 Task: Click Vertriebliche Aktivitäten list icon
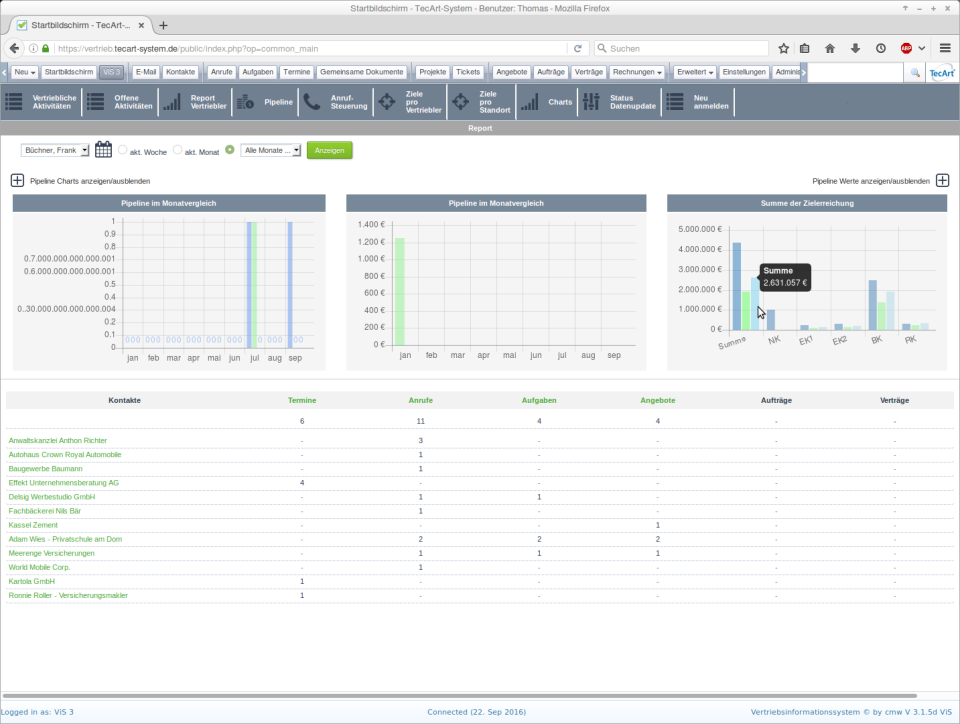tap(14, 102)
